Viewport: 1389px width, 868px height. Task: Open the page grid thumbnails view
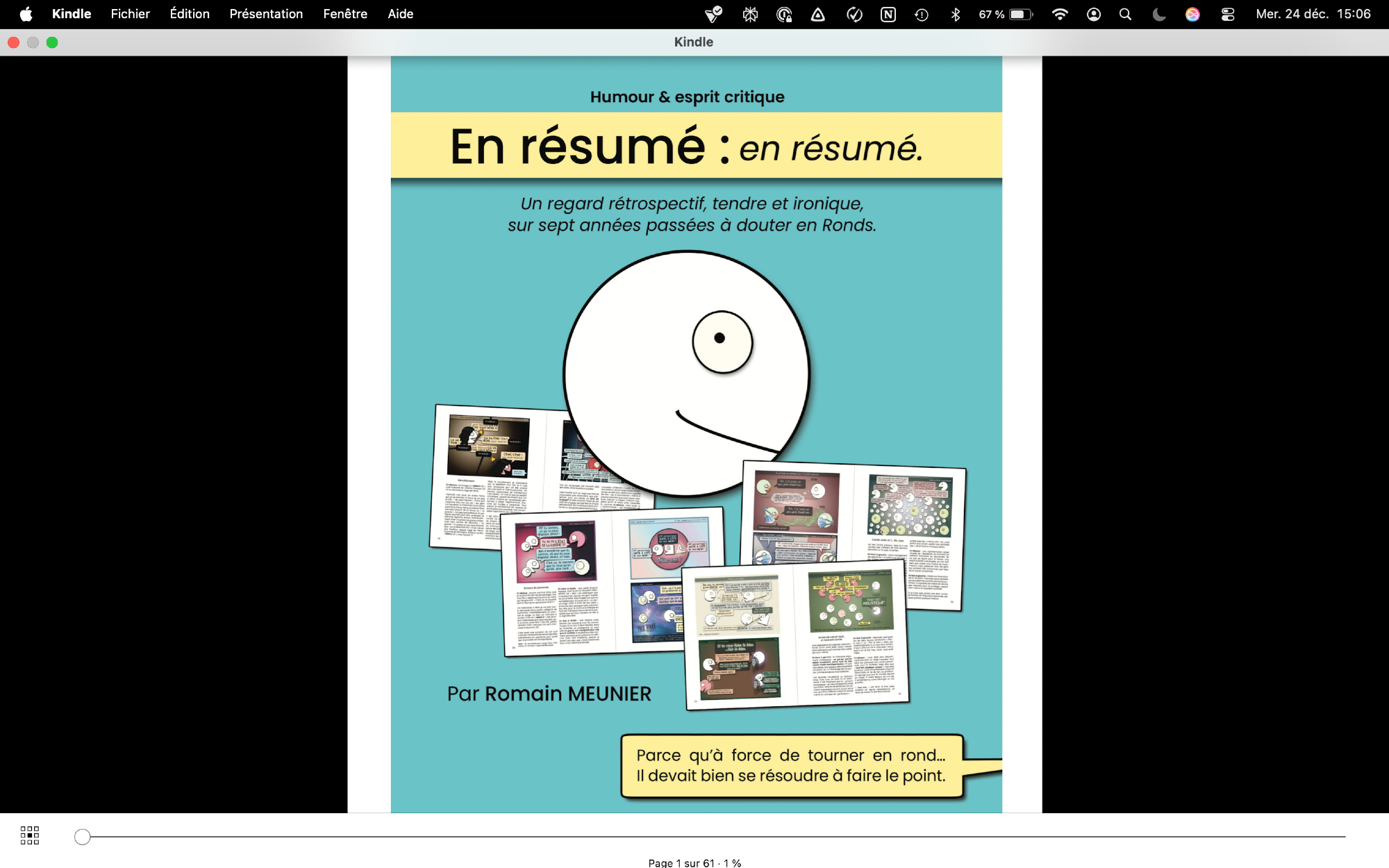30,835
